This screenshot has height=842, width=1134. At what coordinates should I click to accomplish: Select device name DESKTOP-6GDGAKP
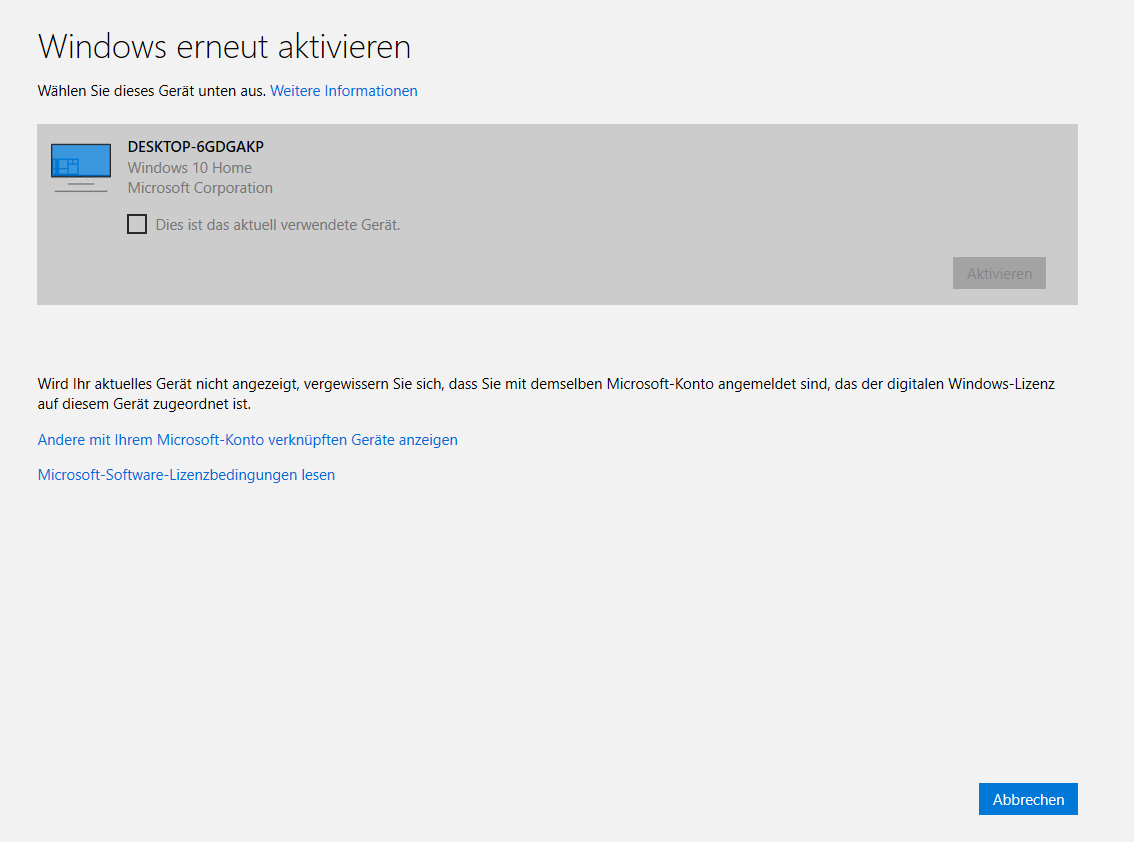[196, 147]
